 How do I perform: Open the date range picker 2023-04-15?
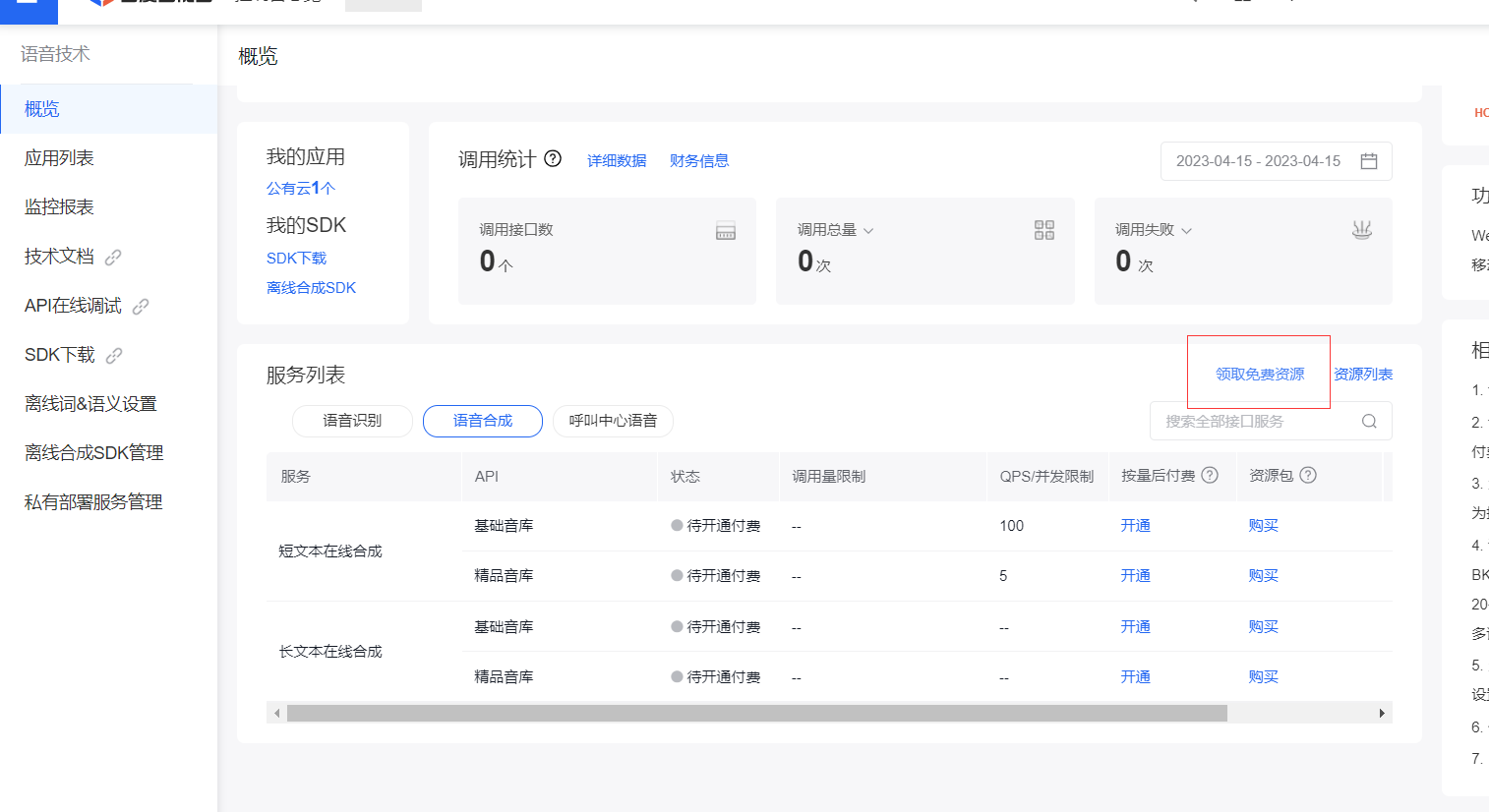tap(1277, 161)
